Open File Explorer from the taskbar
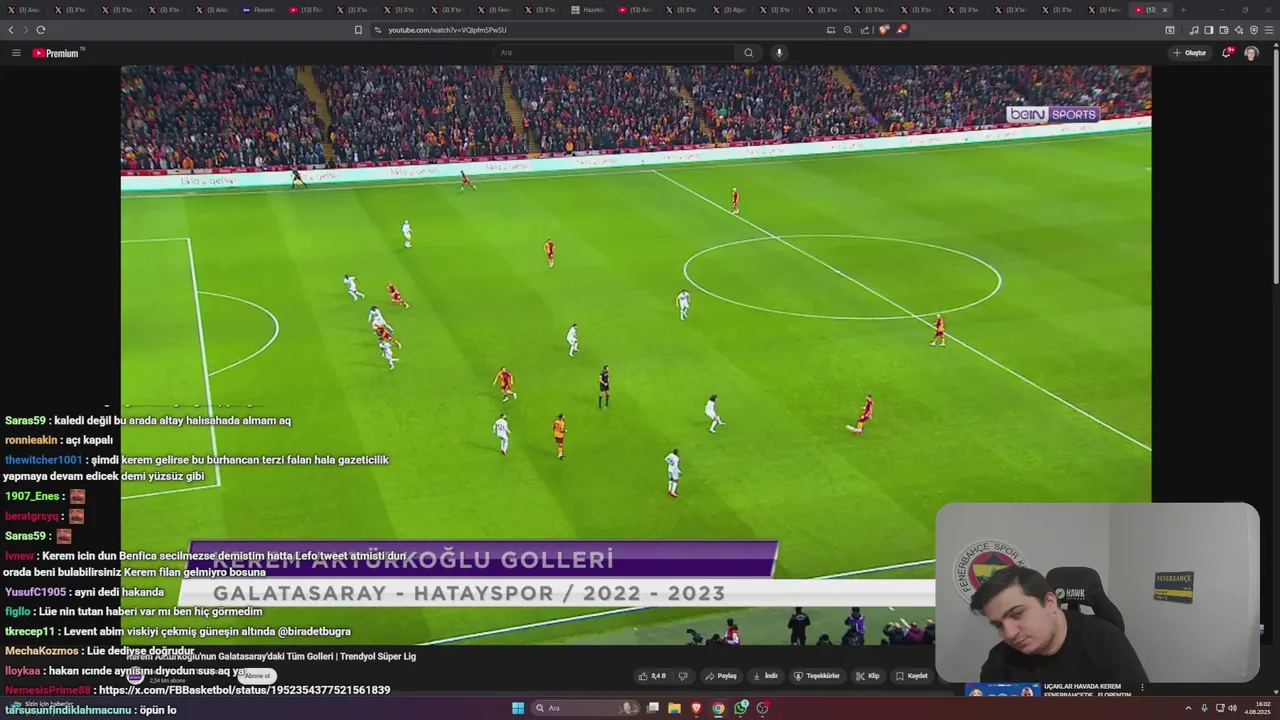This screenshot has height=720, width=1280. click(674, 708)
